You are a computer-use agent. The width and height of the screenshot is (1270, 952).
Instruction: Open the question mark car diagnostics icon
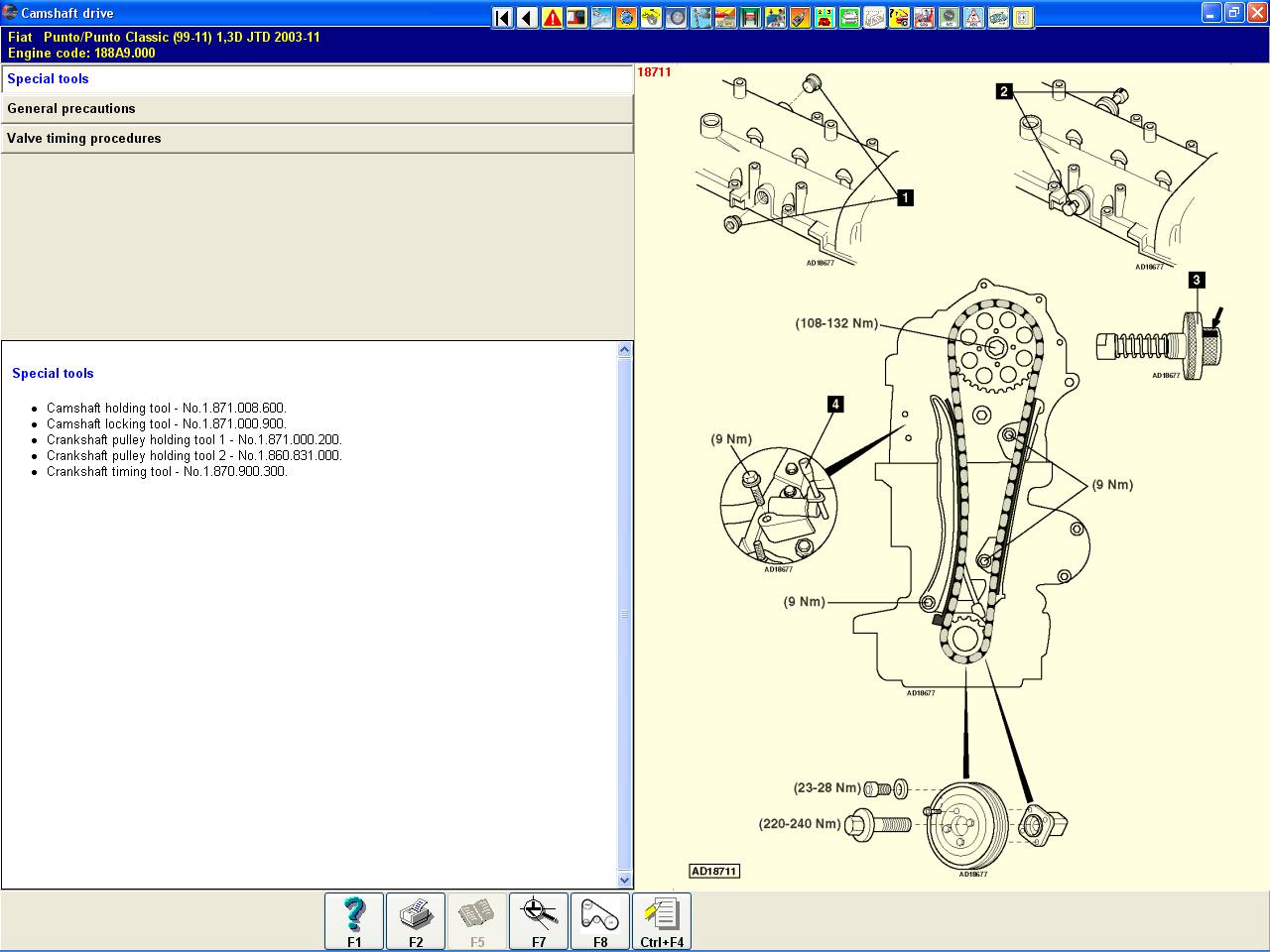[x=900, y=17]
